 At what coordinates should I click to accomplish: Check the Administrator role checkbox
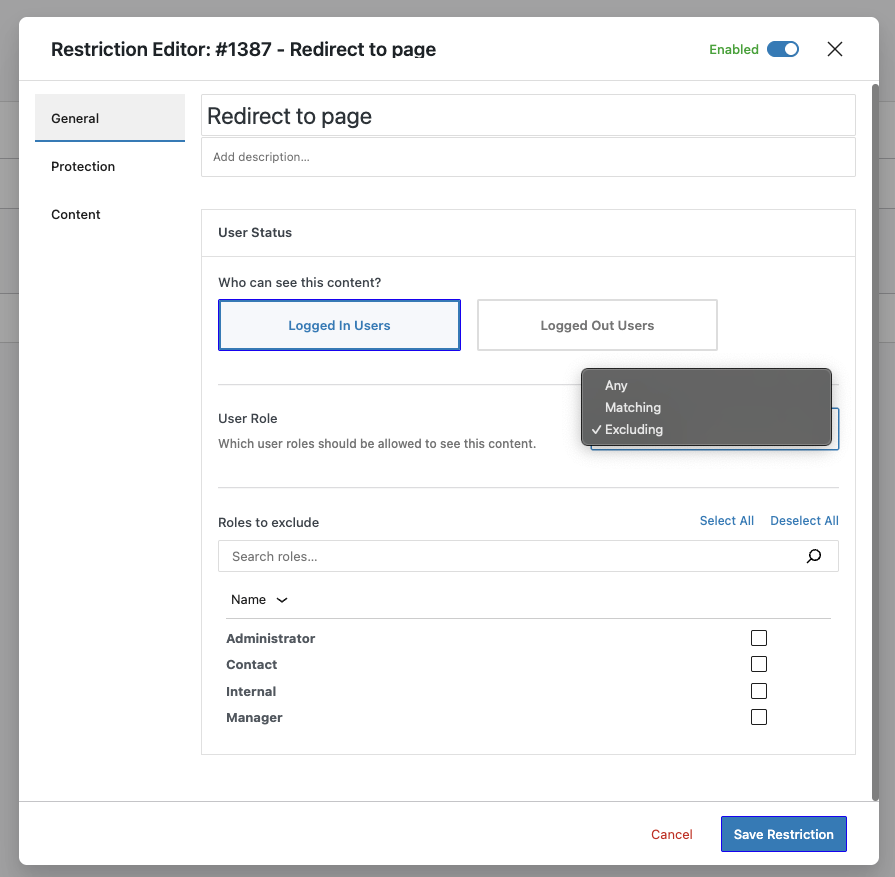point(759,638)
